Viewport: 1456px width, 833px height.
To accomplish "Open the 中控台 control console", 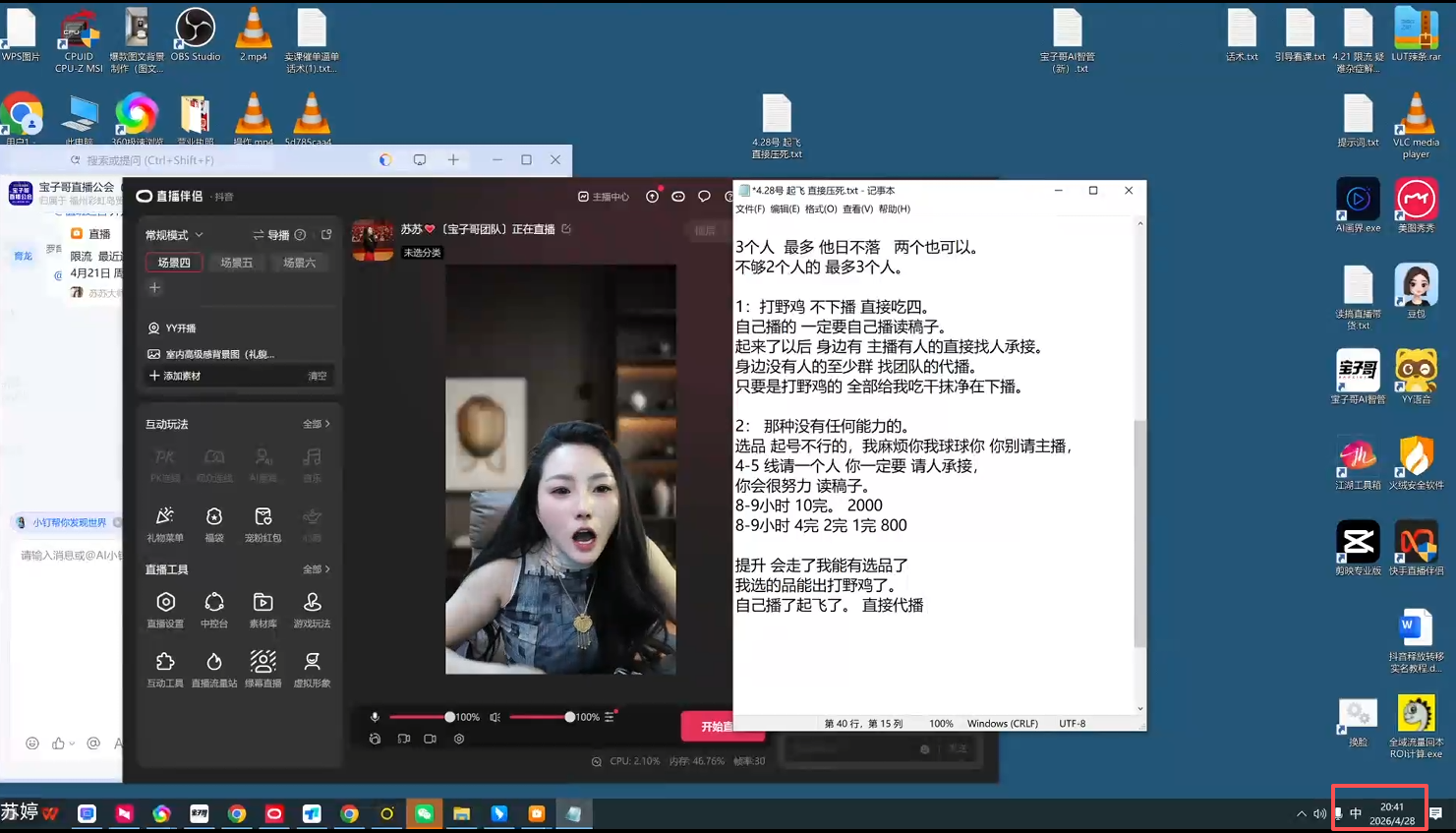I will (214, 609).
